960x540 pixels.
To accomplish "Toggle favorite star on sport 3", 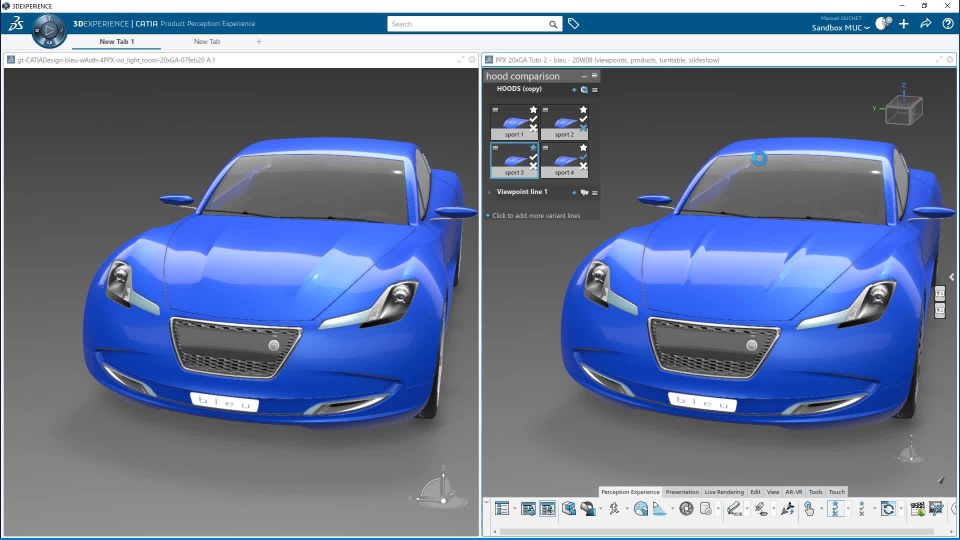I will pyautogui.click(x=533, y=148).
